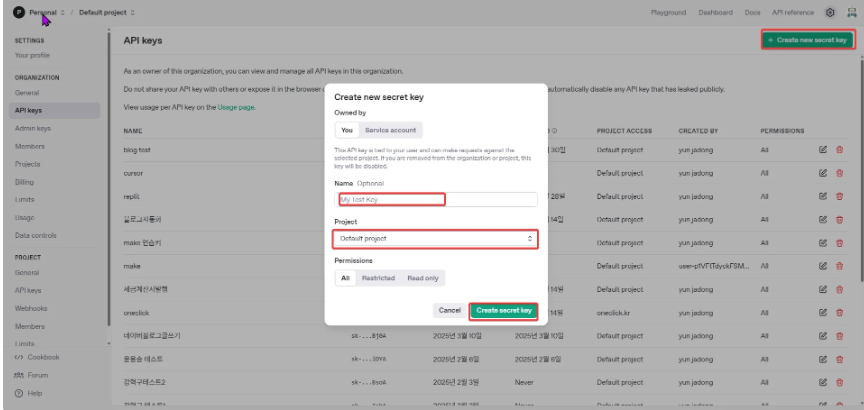Delete the 강혁구테스트2 API key

click(839, 382)
